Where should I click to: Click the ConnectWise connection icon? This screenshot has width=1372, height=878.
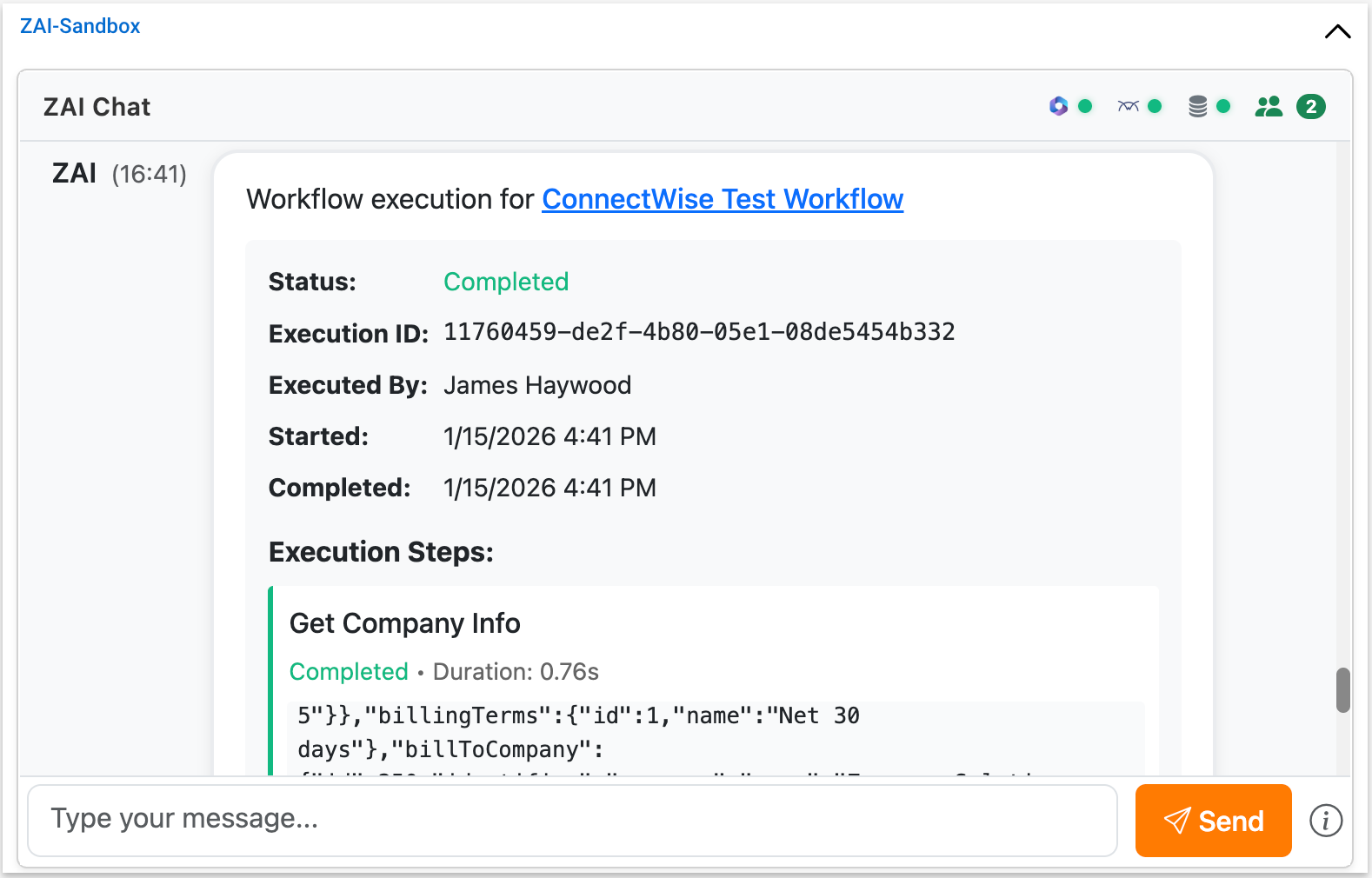pos(1129,106)
